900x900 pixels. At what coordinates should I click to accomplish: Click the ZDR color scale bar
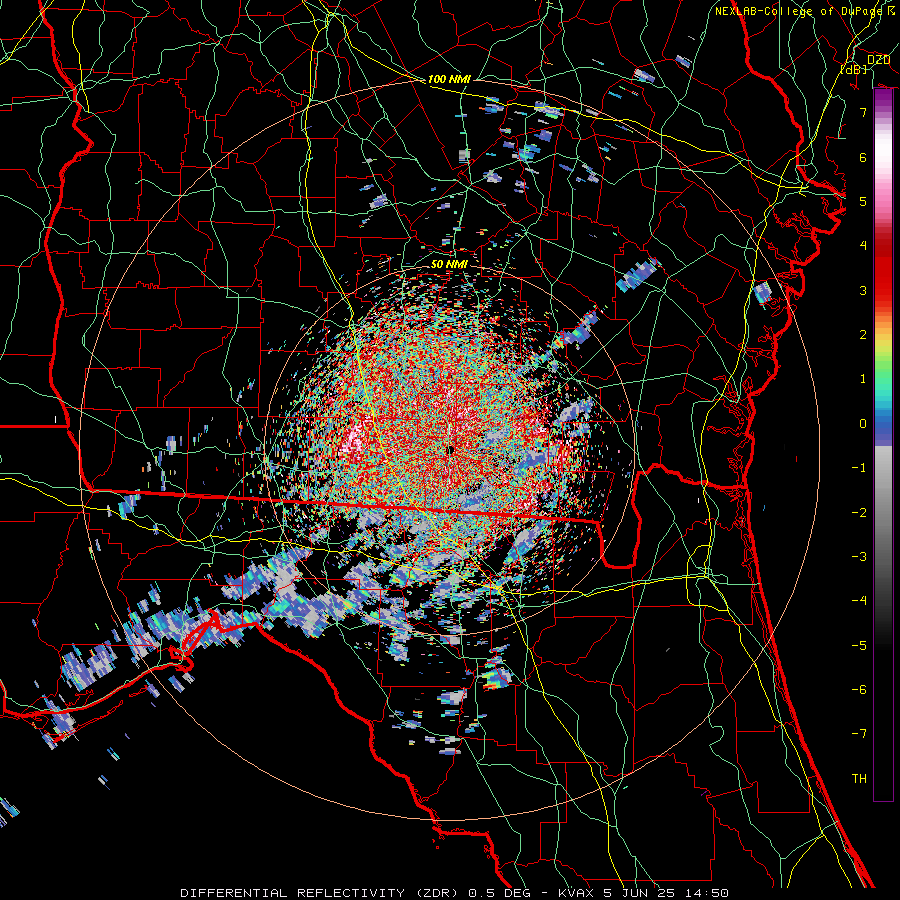pos(883,445)
